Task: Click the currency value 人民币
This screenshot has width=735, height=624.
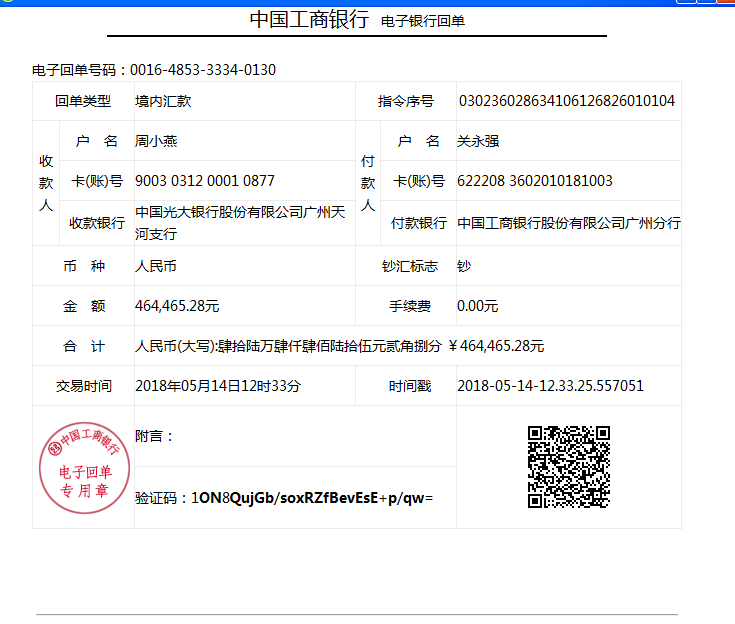Action: (156, 266)
